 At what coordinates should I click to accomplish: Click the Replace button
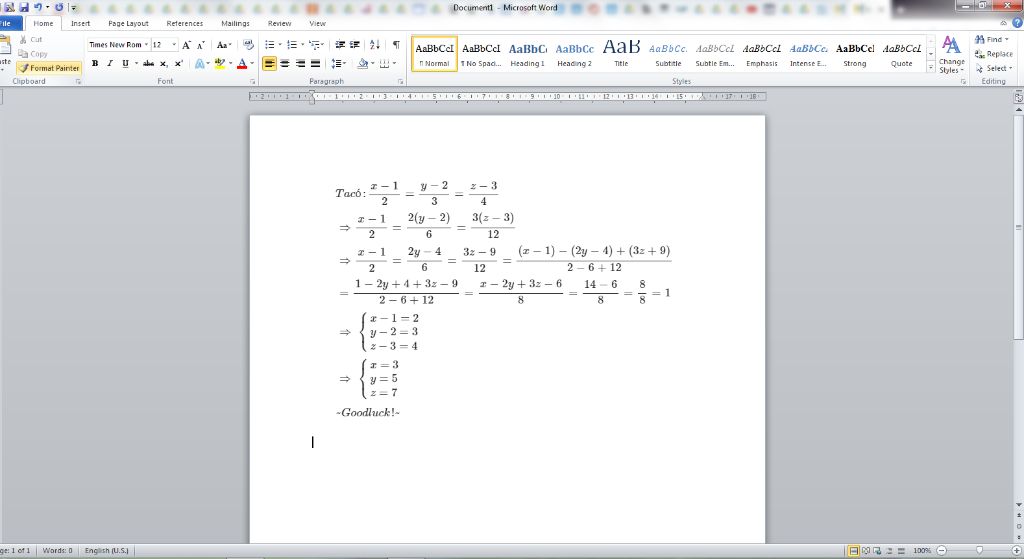tap(993, 54)
